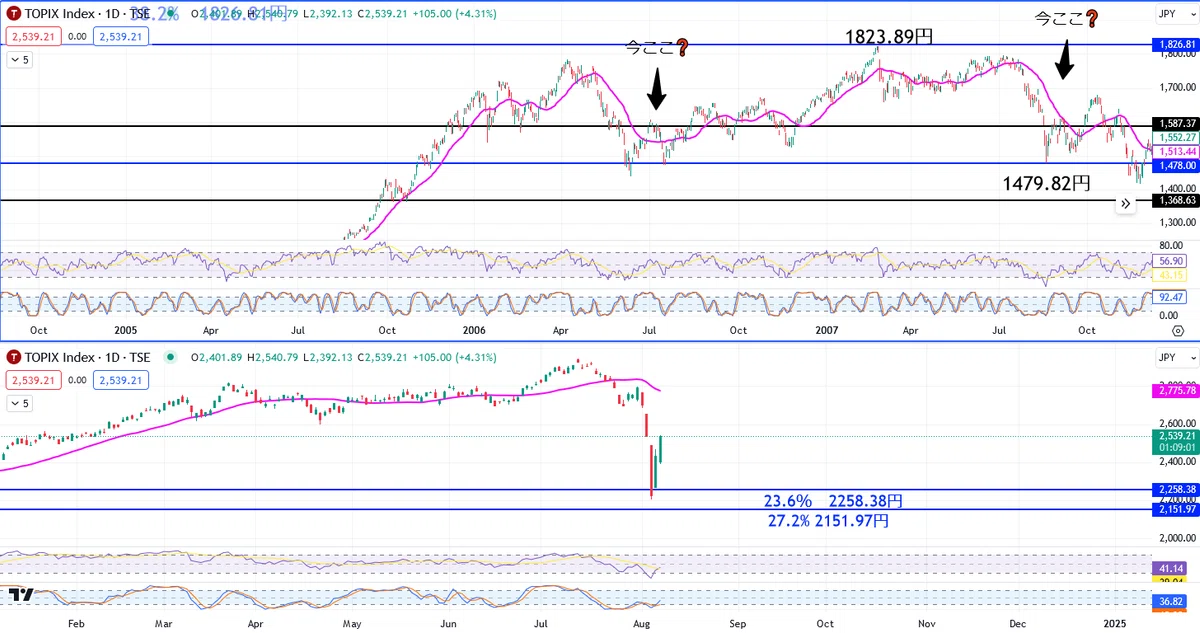Click the 2005 label on upper time axis
The width and height of the screenshot is (1200, 633).
125,329
